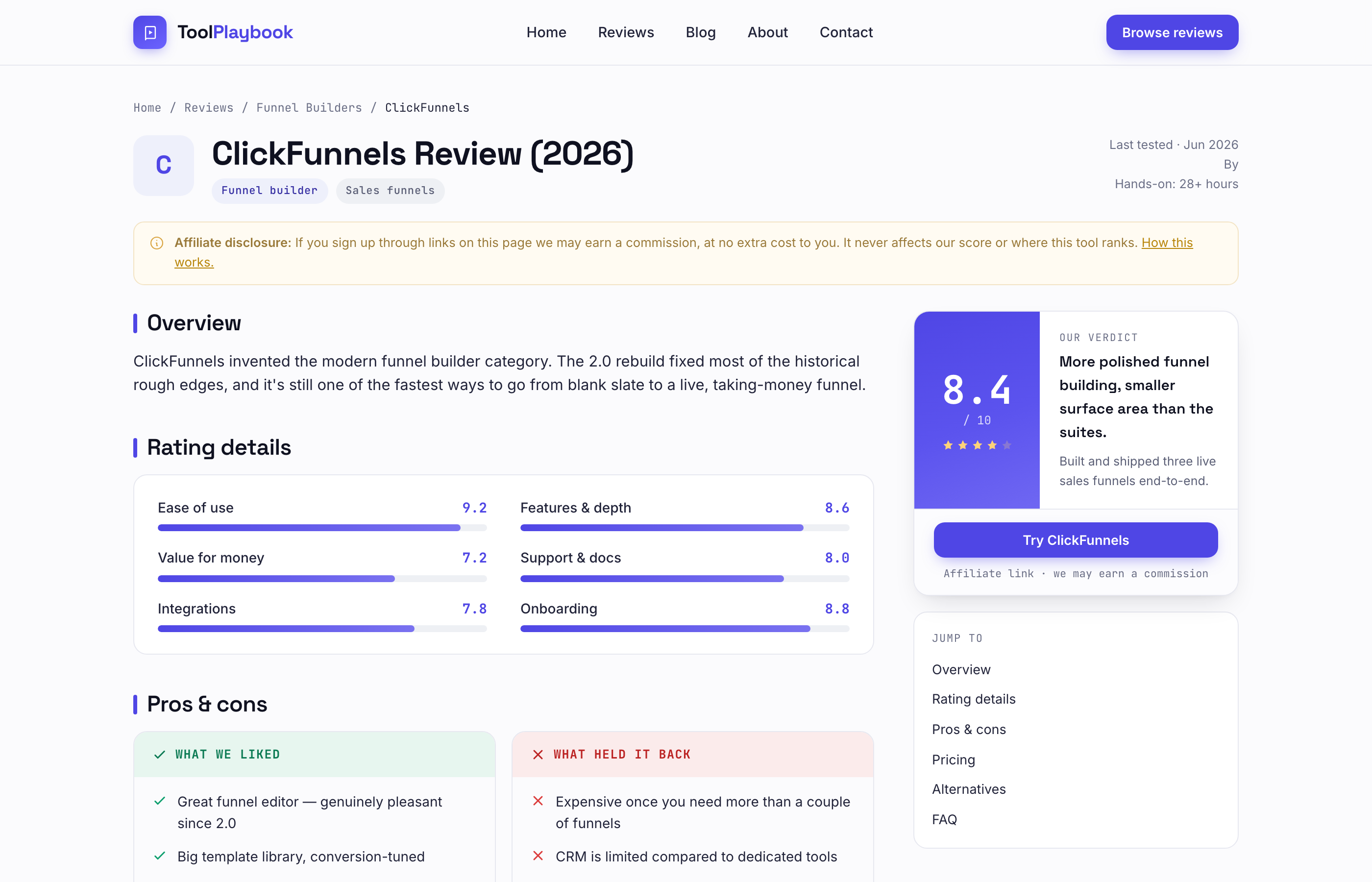Click the Integrations rating bar
The width and height of the screenshot is (1372, 882).
[x=322, y=629]
